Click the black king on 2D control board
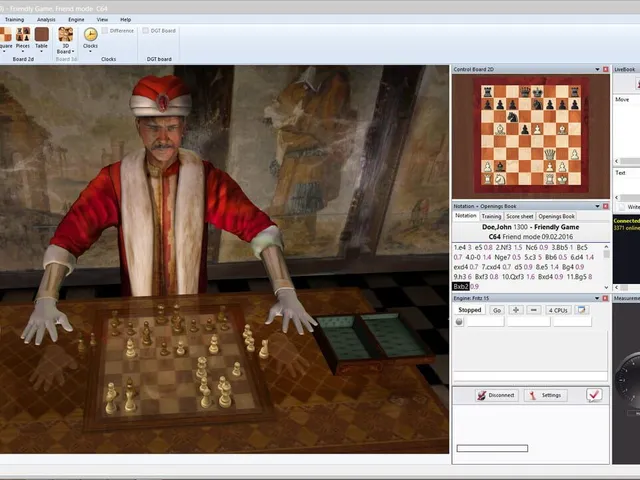The width and height of the screenshot is (640, 480). (538, 92)
